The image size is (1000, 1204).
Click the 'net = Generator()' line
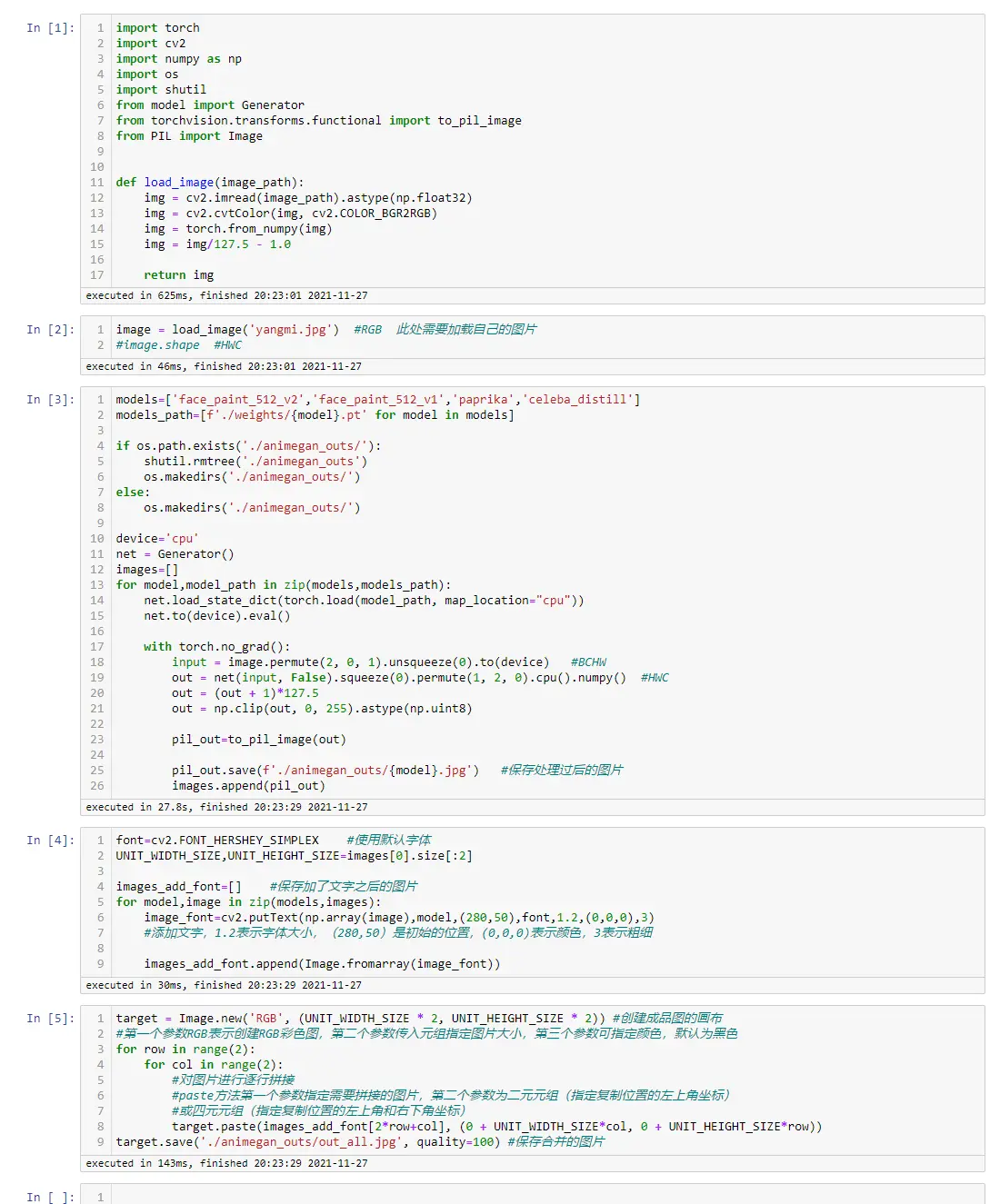[x=175, y=554]
